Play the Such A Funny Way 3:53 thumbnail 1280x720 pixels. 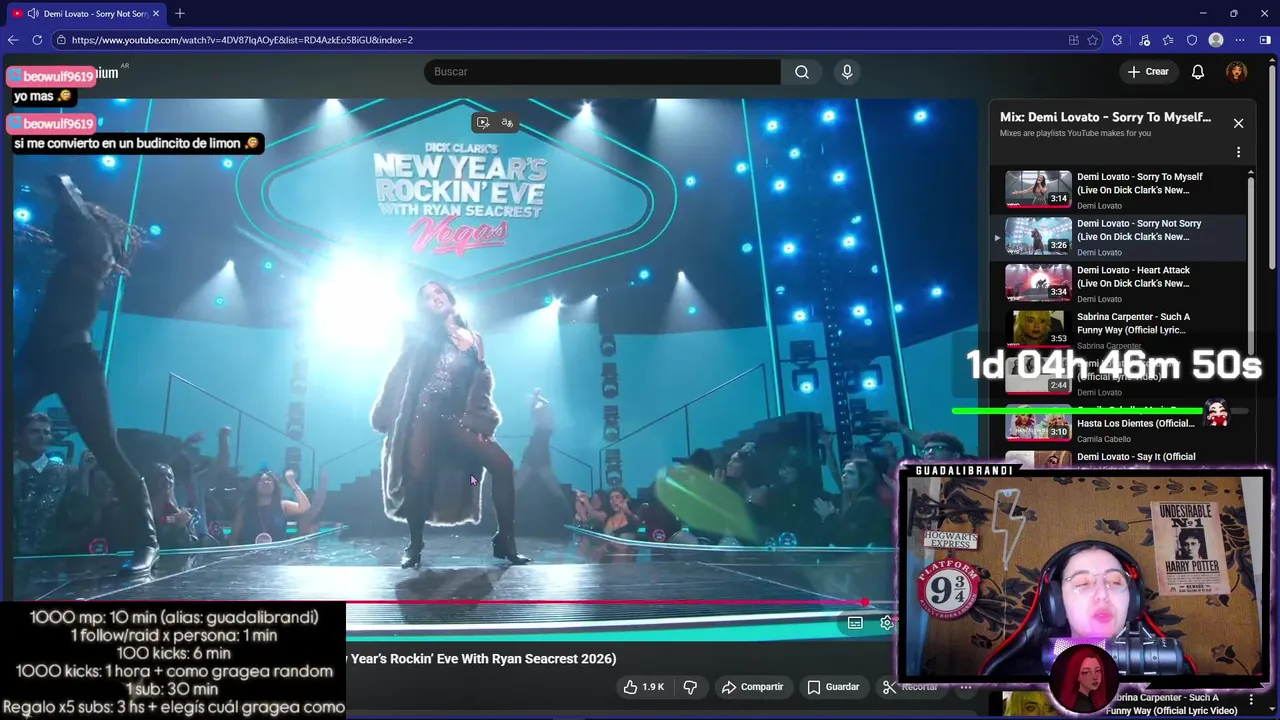[x=1038, y=329]
